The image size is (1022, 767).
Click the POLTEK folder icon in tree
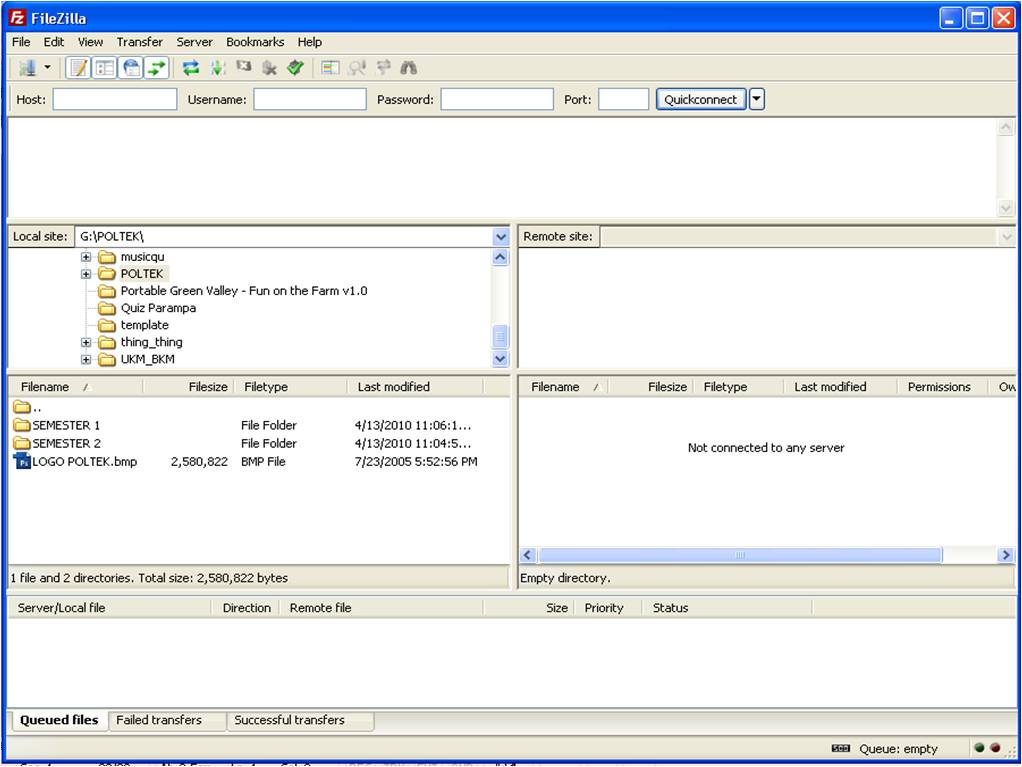pos(107,274)
